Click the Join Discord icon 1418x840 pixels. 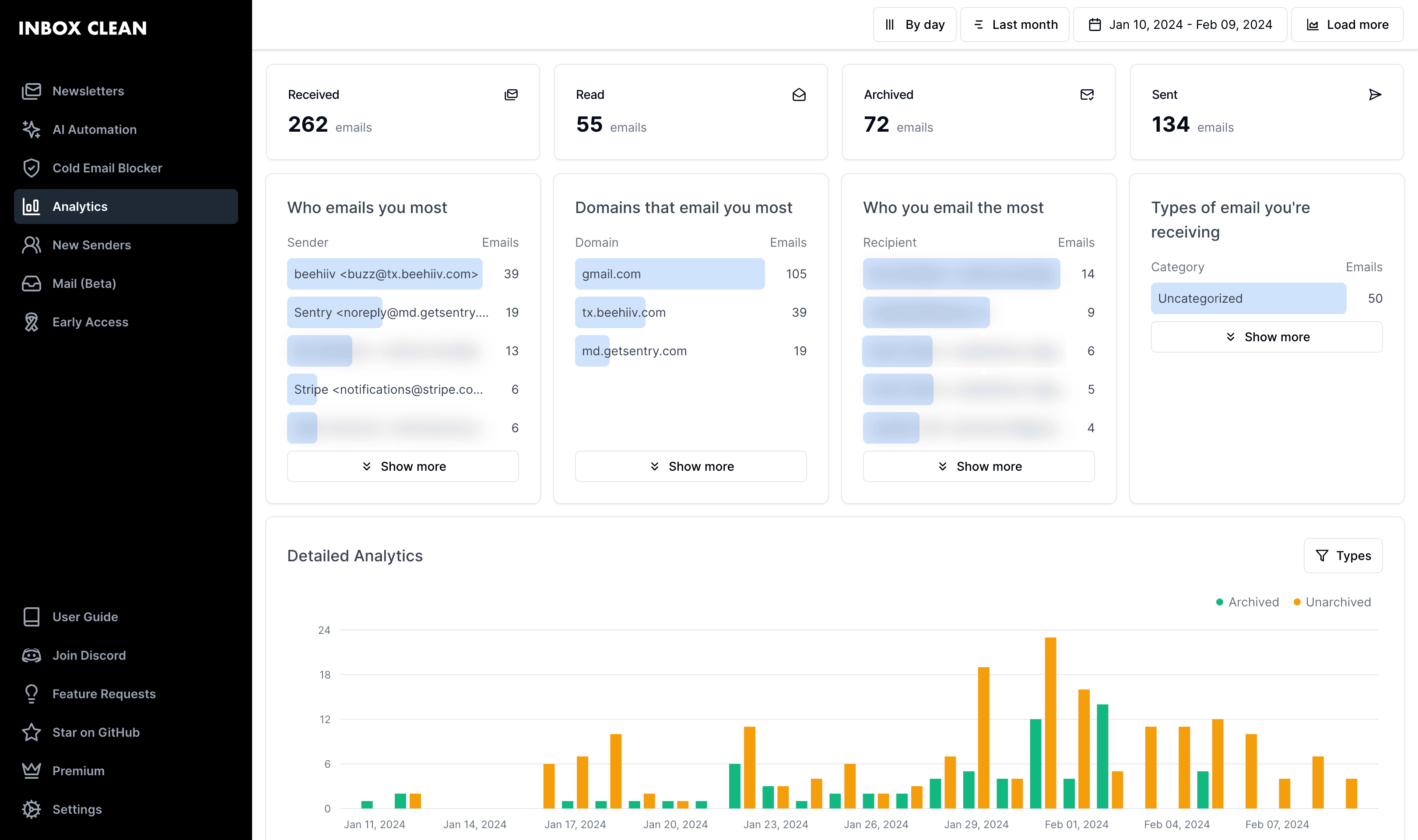[x=32, y=655]
